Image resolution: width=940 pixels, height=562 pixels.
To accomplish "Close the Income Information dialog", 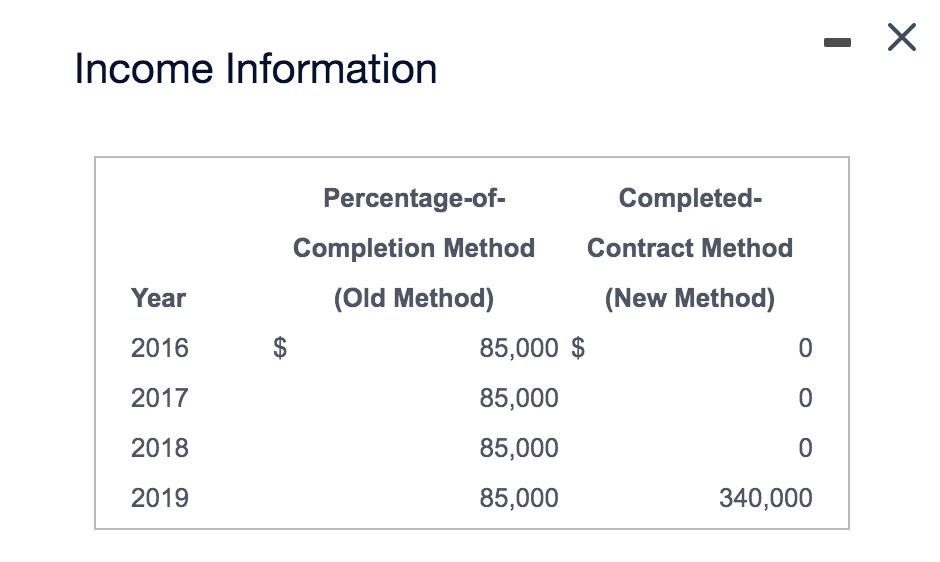I will [901, 39].
